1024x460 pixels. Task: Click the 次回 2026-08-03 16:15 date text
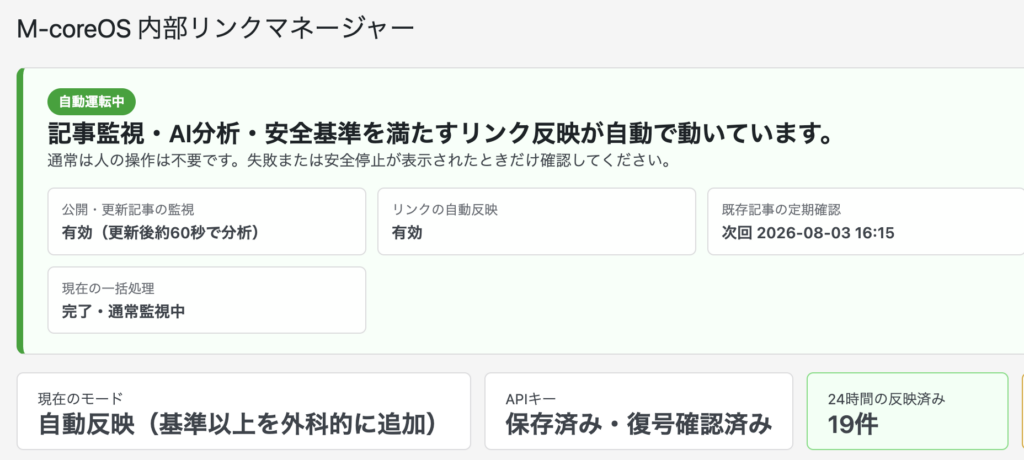point(808,233)
